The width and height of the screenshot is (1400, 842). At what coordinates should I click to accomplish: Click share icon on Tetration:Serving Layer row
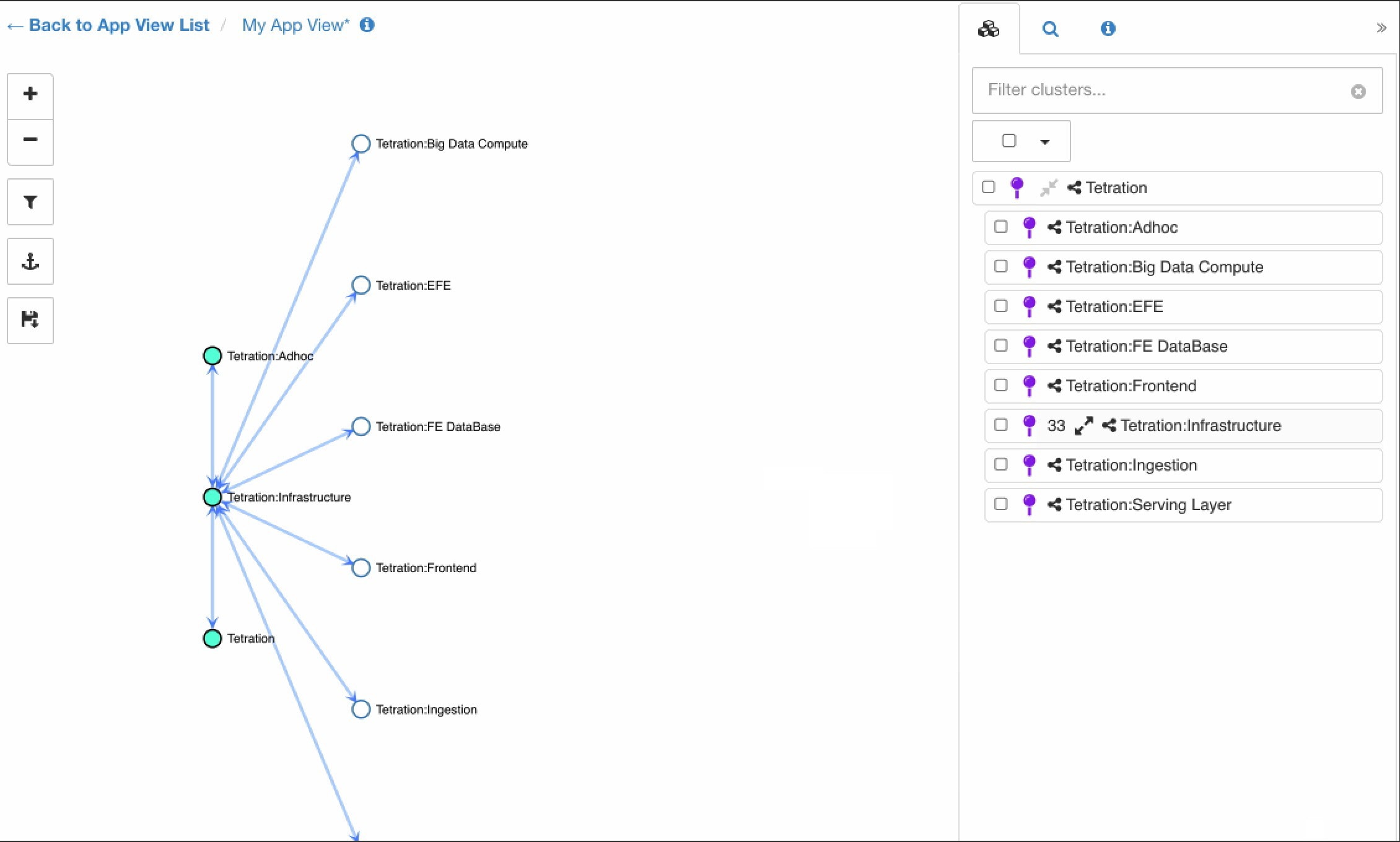(x=1054, y=505)
